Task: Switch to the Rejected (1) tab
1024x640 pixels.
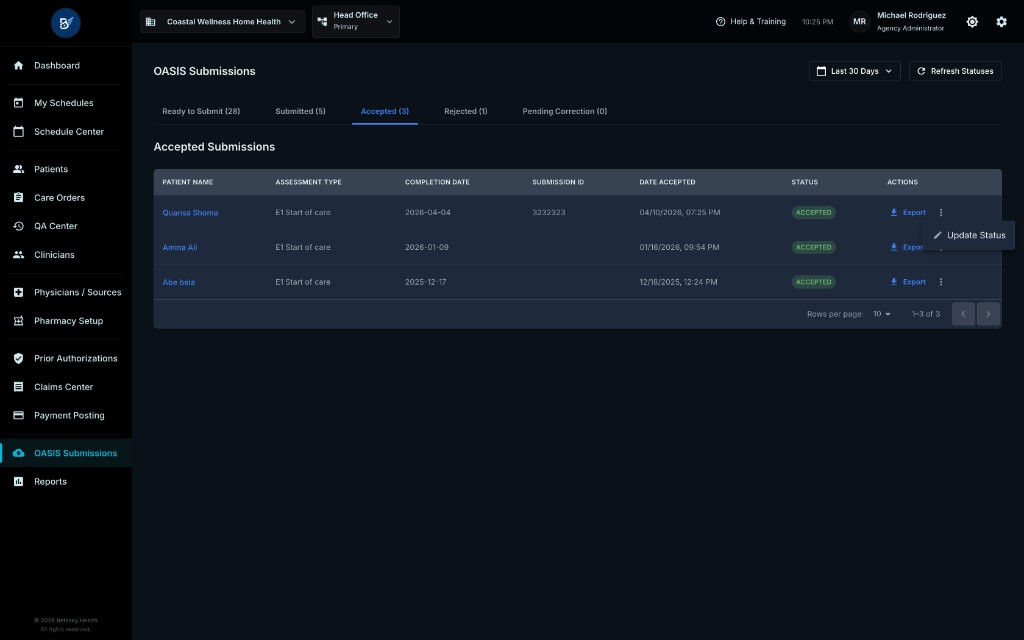Action: (x=466, y=111)
